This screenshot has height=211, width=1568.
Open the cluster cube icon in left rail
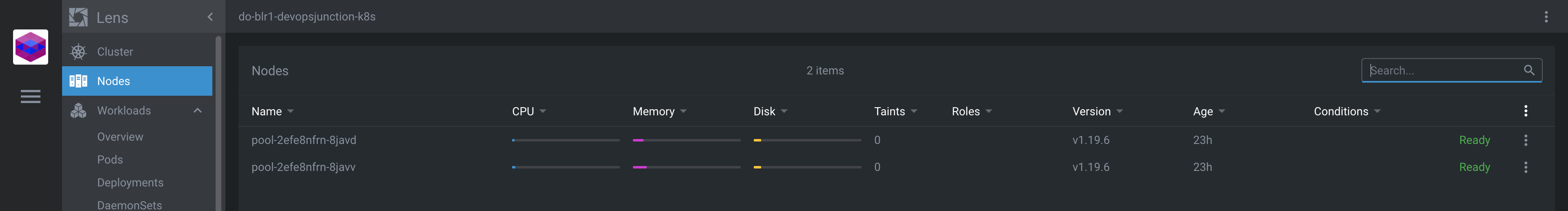pos(31,47)
